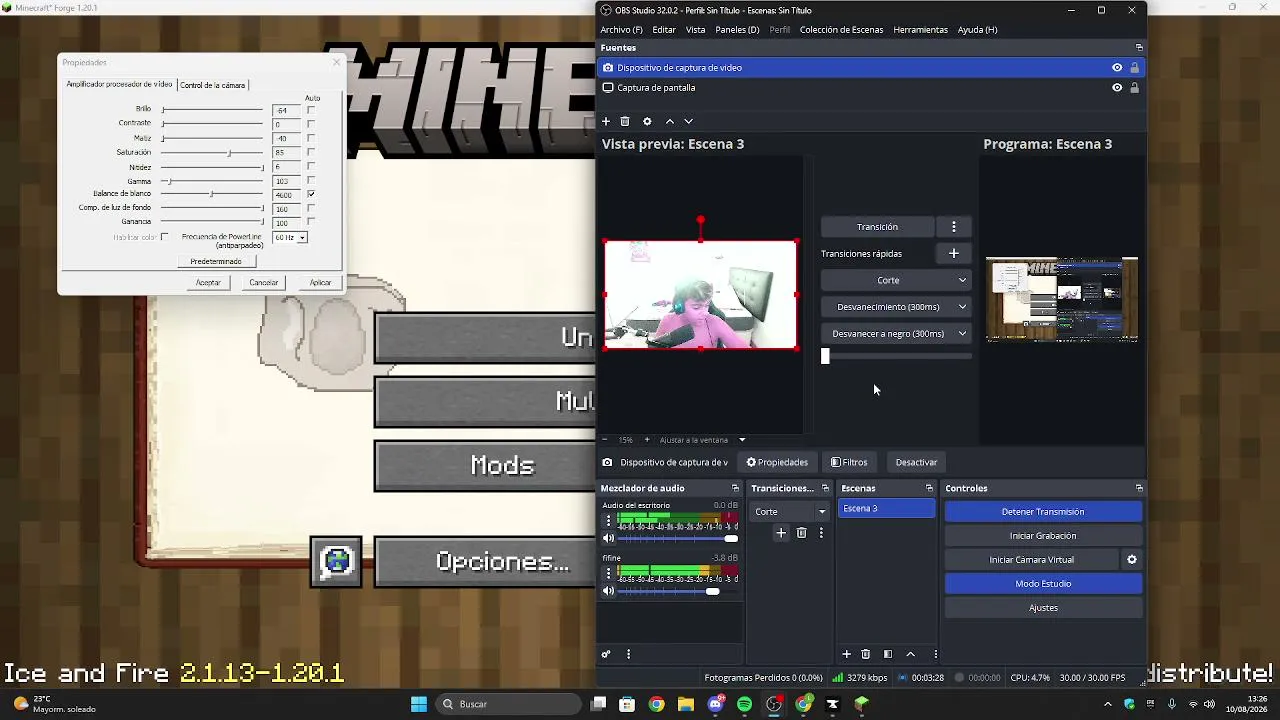
Task: Adjust the fifine volume slider
Action: pos(712,591)
